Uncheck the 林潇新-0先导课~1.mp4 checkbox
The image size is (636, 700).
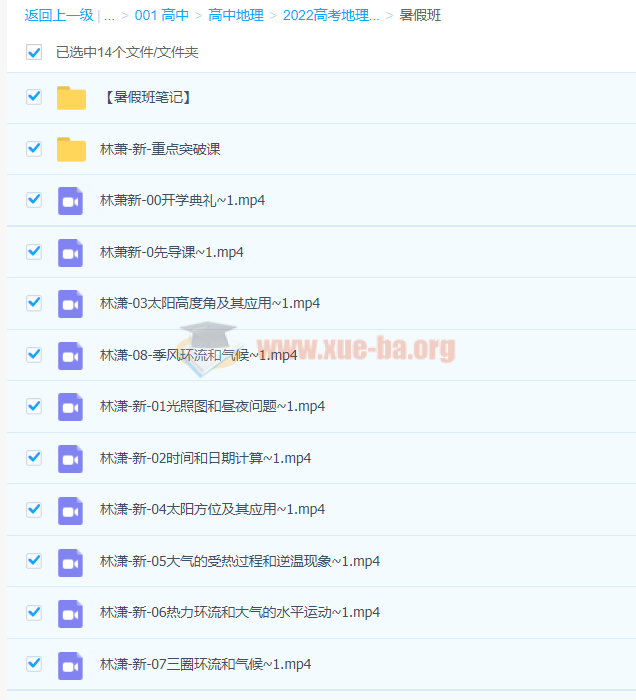[x=34, y=251]
